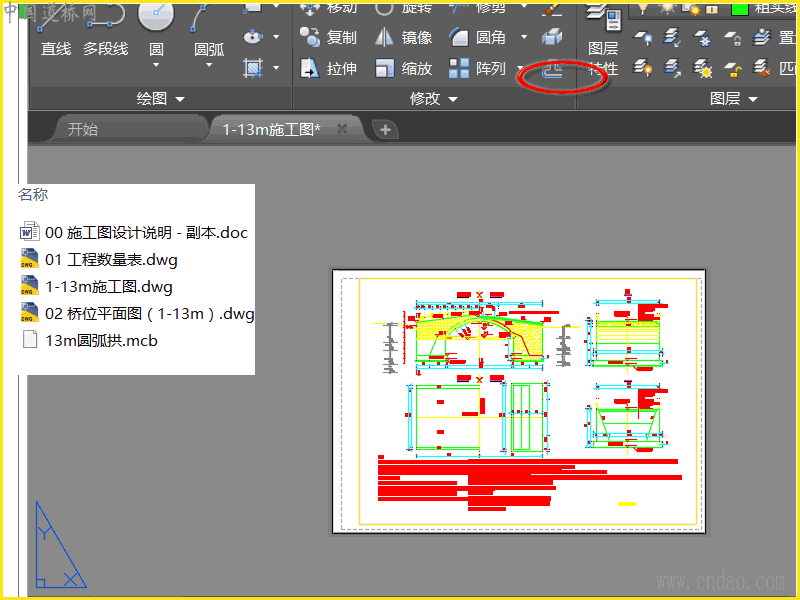Open the ellipse tool dropdown arrow

pos(276,37)
